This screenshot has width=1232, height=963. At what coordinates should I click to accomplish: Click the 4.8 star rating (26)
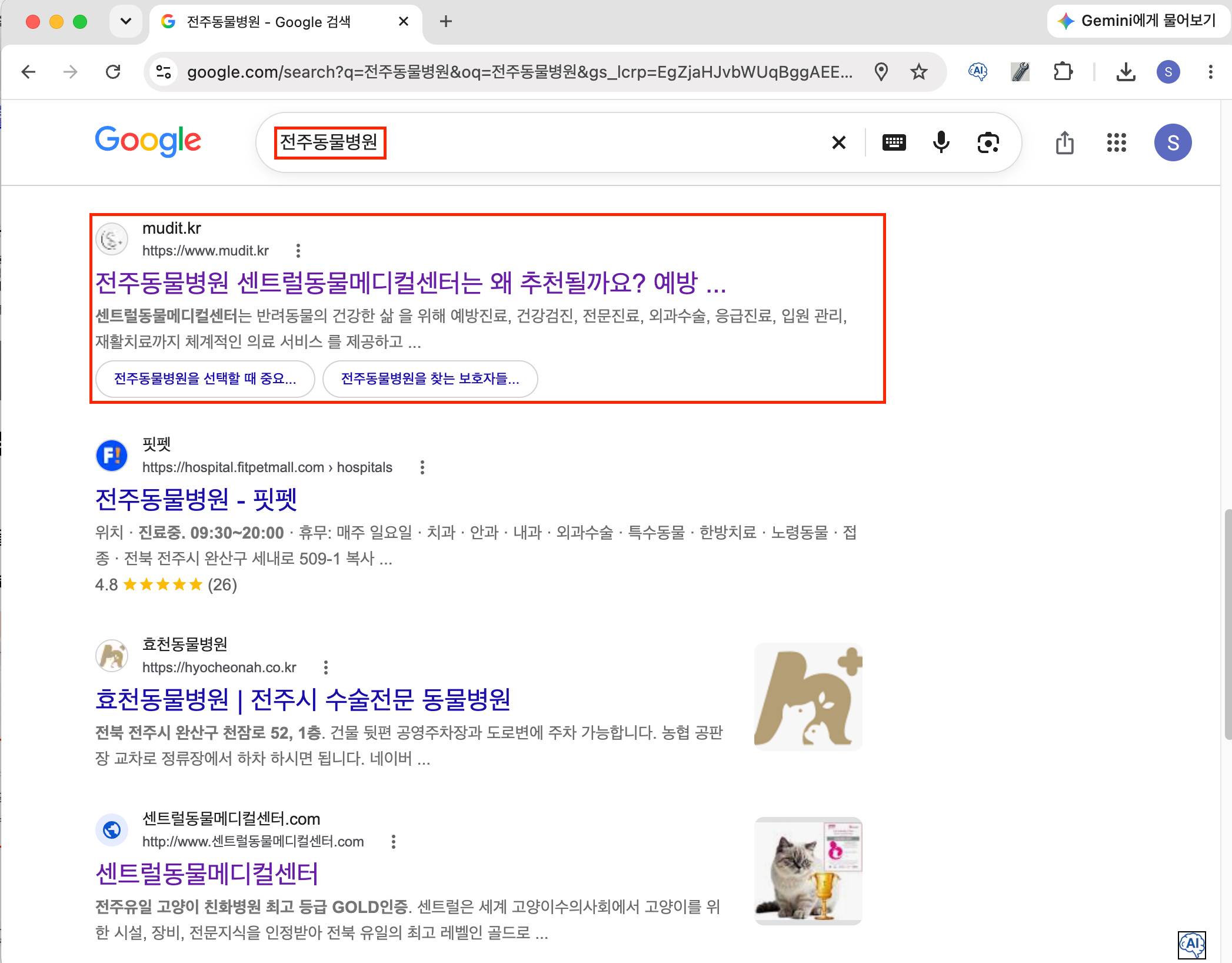(166, 585)
